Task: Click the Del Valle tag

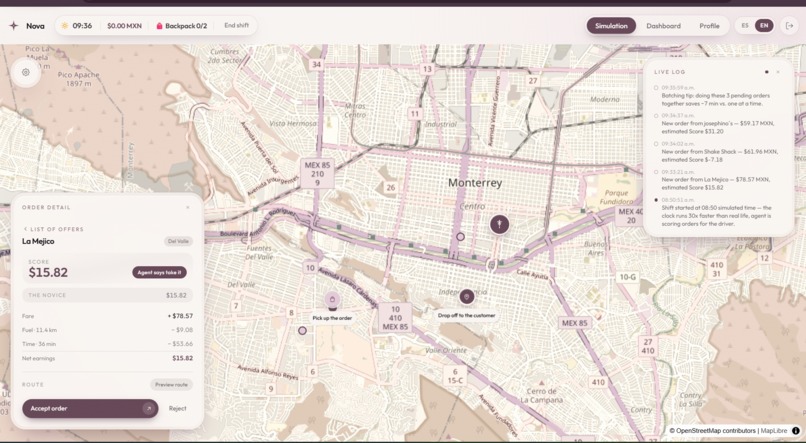Action: [x=178, y=242]
